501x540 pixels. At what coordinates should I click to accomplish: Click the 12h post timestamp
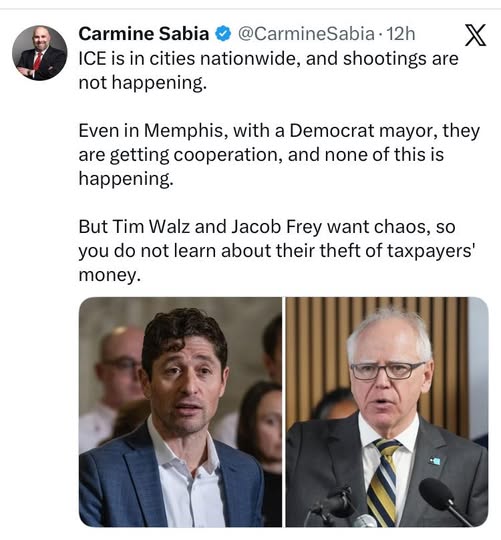(x=400, y=34)
